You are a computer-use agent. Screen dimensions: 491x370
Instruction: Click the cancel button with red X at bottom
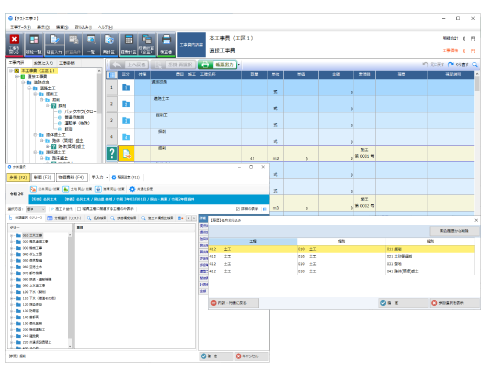pyautogui.click(x=251, y=356)
